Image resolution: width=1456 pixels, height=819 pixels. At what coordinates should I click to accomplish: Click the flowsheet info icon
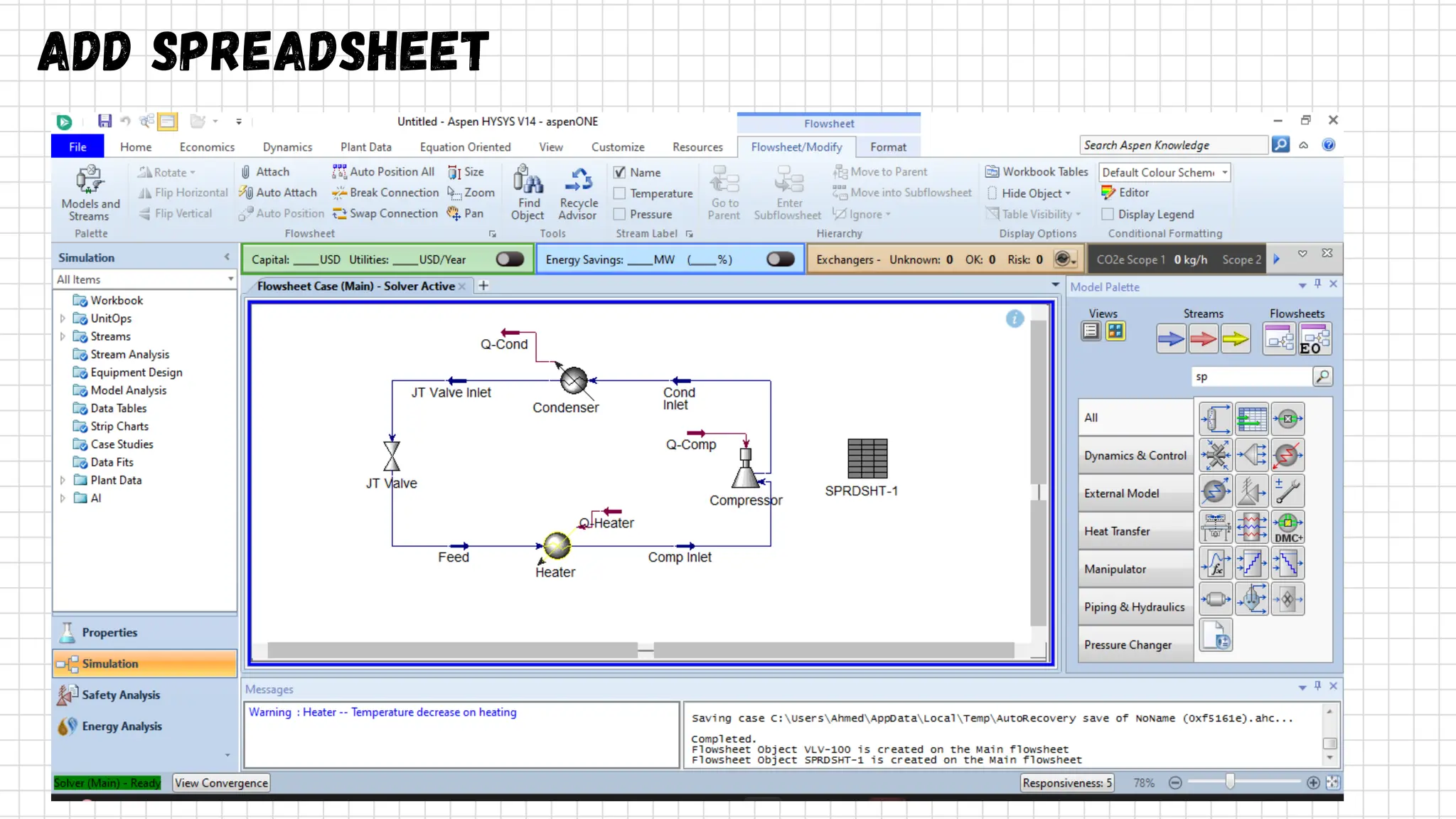point(1015,318)
